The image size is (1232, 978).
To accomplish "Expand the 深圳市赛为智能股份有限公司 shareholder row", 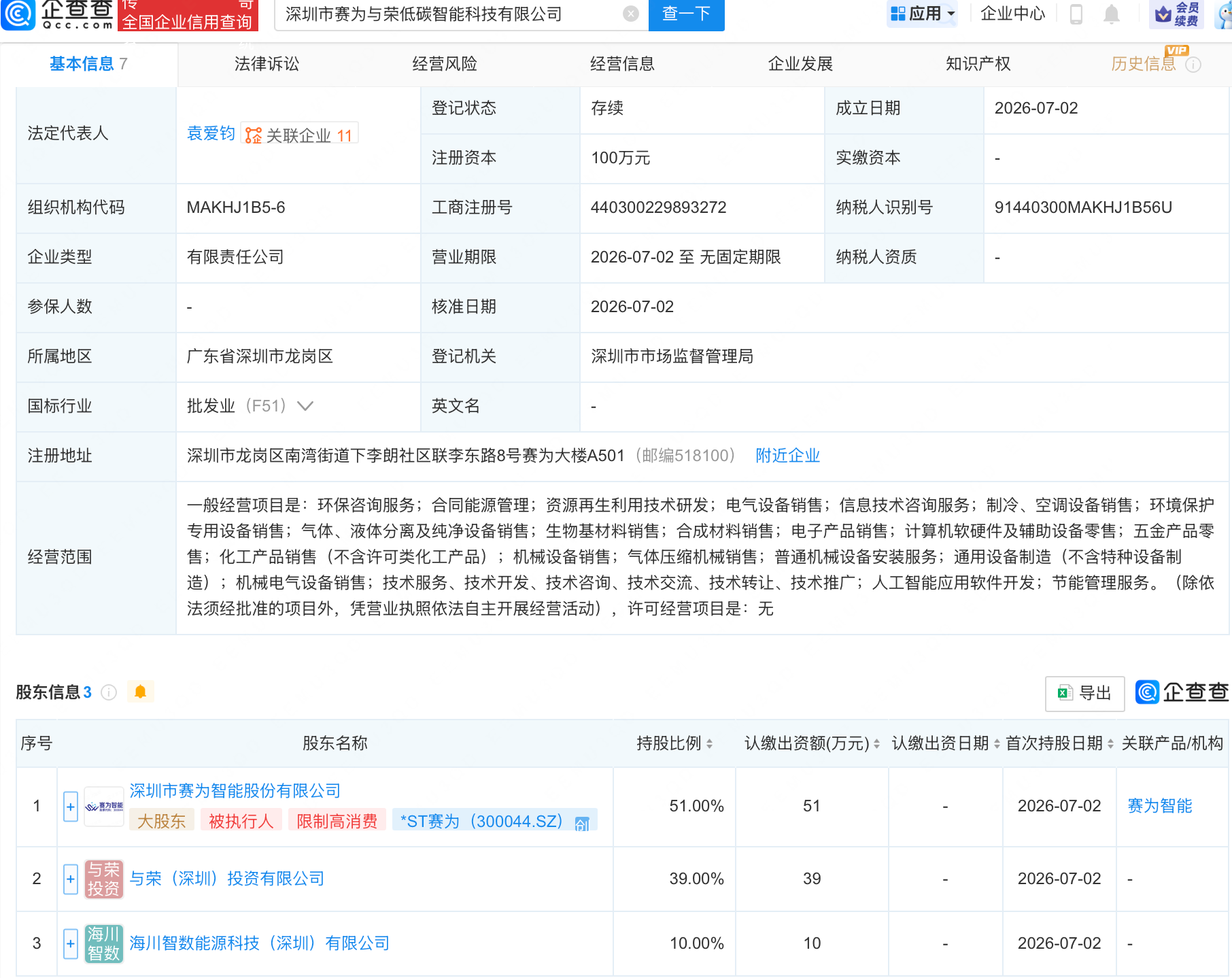I will tap(71, 807).
